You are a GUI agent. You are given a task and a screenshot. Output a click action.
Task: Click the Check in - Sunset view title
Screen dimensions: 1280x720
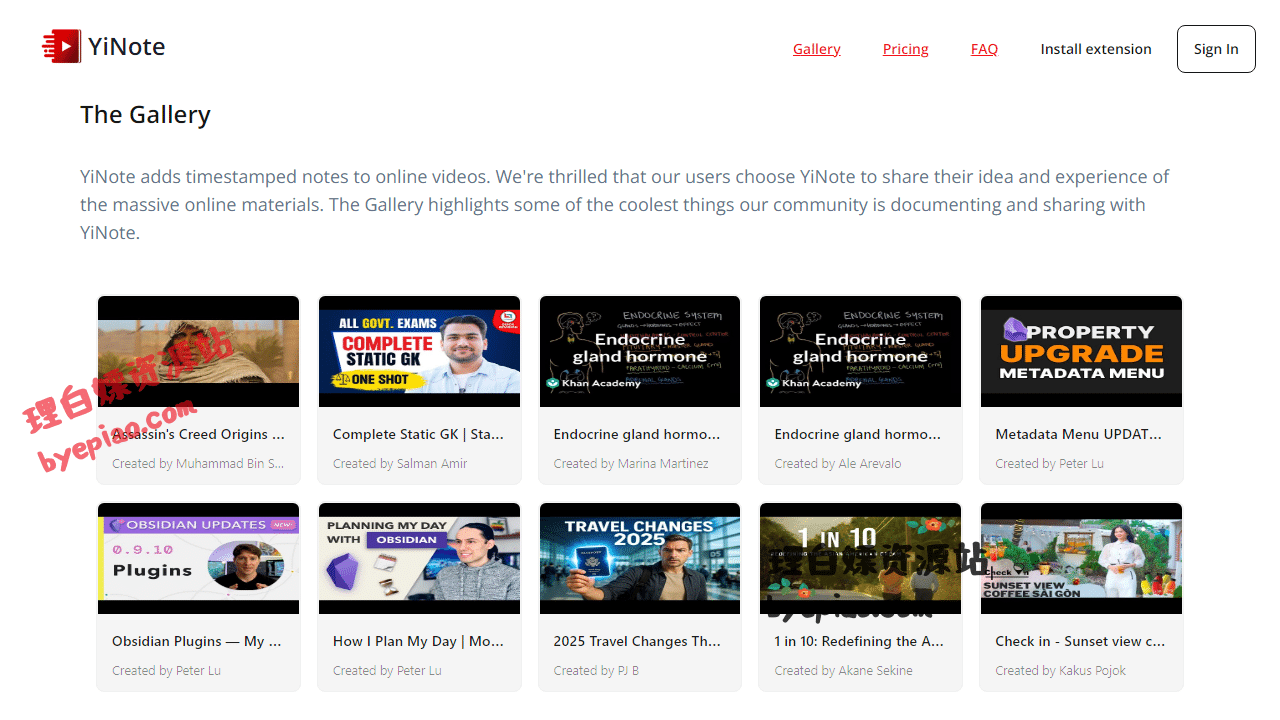pyautogui.click(x=1080, y=641)
